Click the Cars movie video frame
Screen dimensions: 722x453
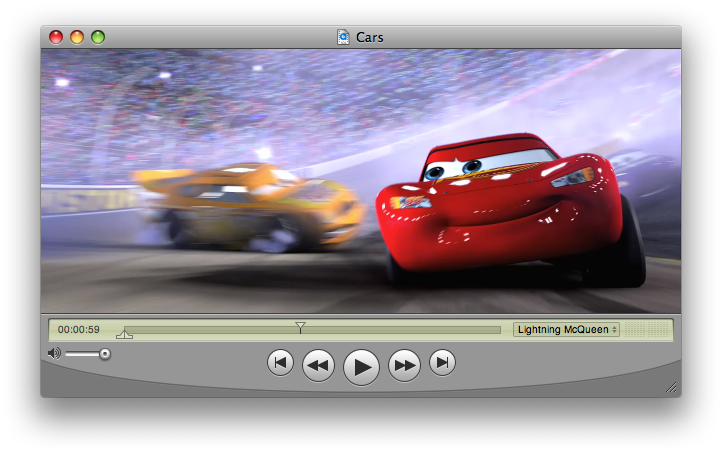361,181
